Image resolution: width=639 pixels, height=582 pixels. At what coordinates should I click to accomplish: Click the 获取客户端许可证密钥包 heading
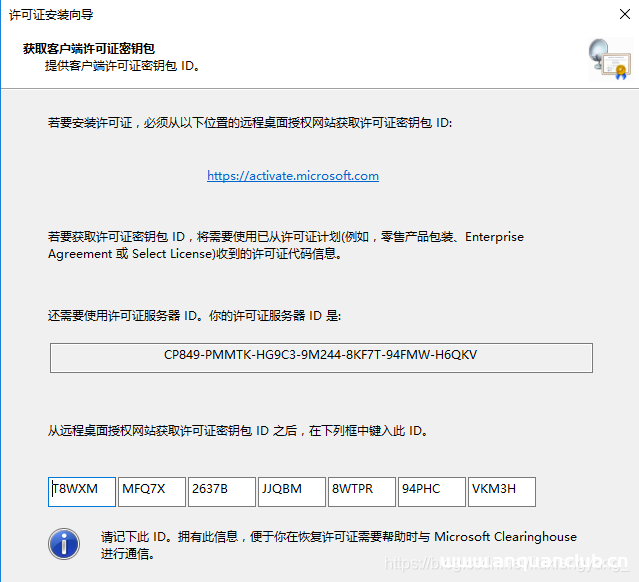click(89, 49)
